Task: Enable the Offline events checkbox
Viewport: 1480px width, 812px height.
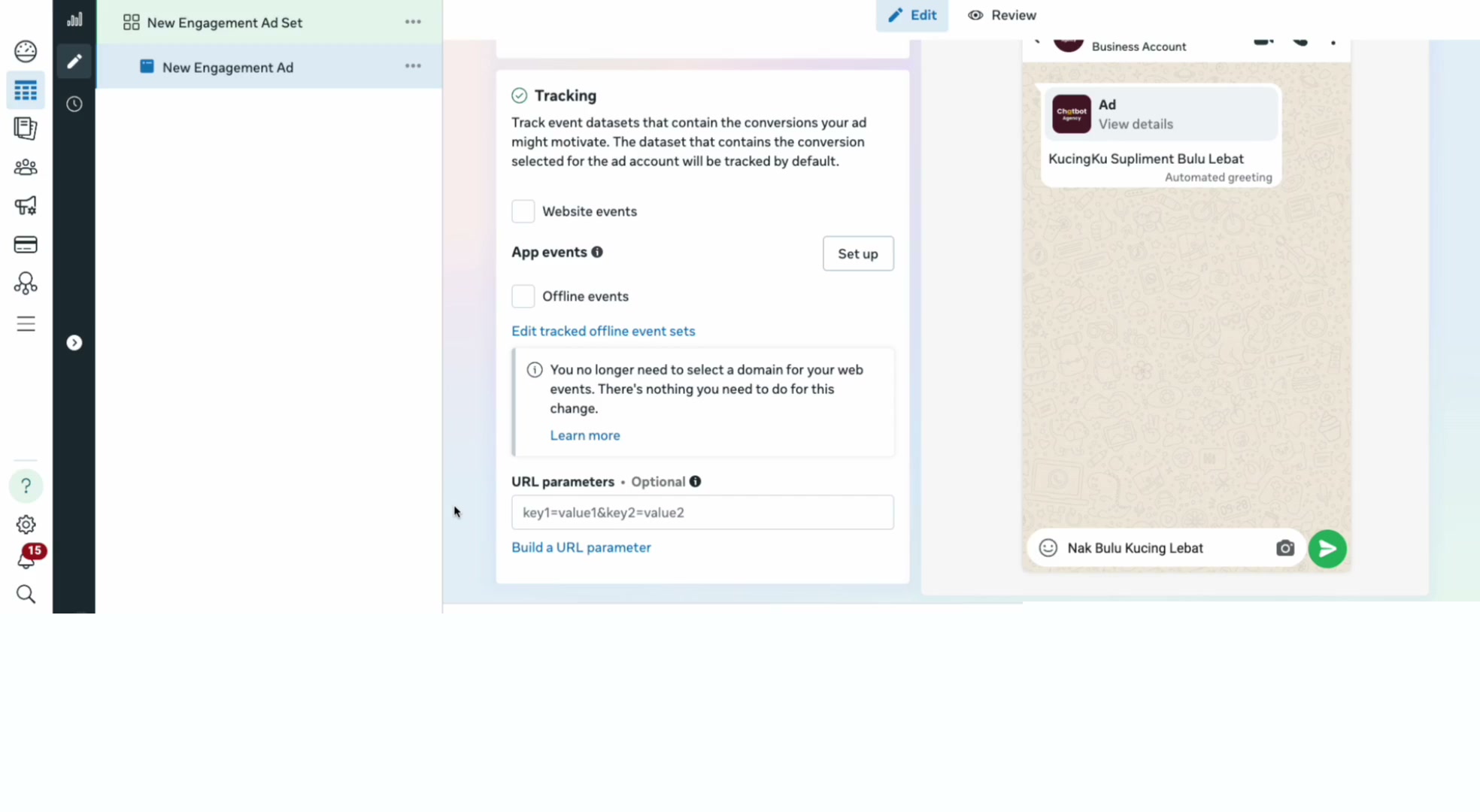Action: tap(523, 296)
